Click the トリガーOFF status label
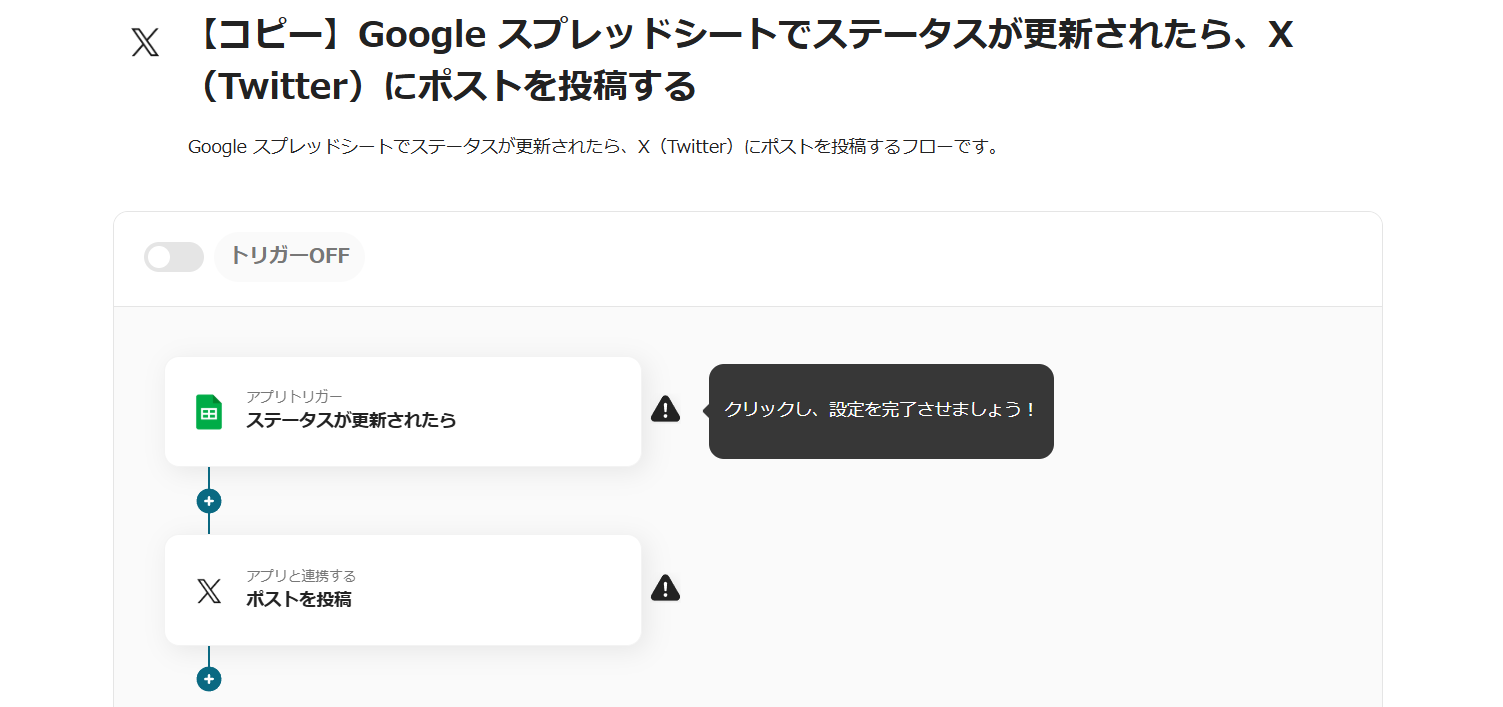The height and width of the screenshot is (707, 1503). pyautogui.click(x=289, y=256)
